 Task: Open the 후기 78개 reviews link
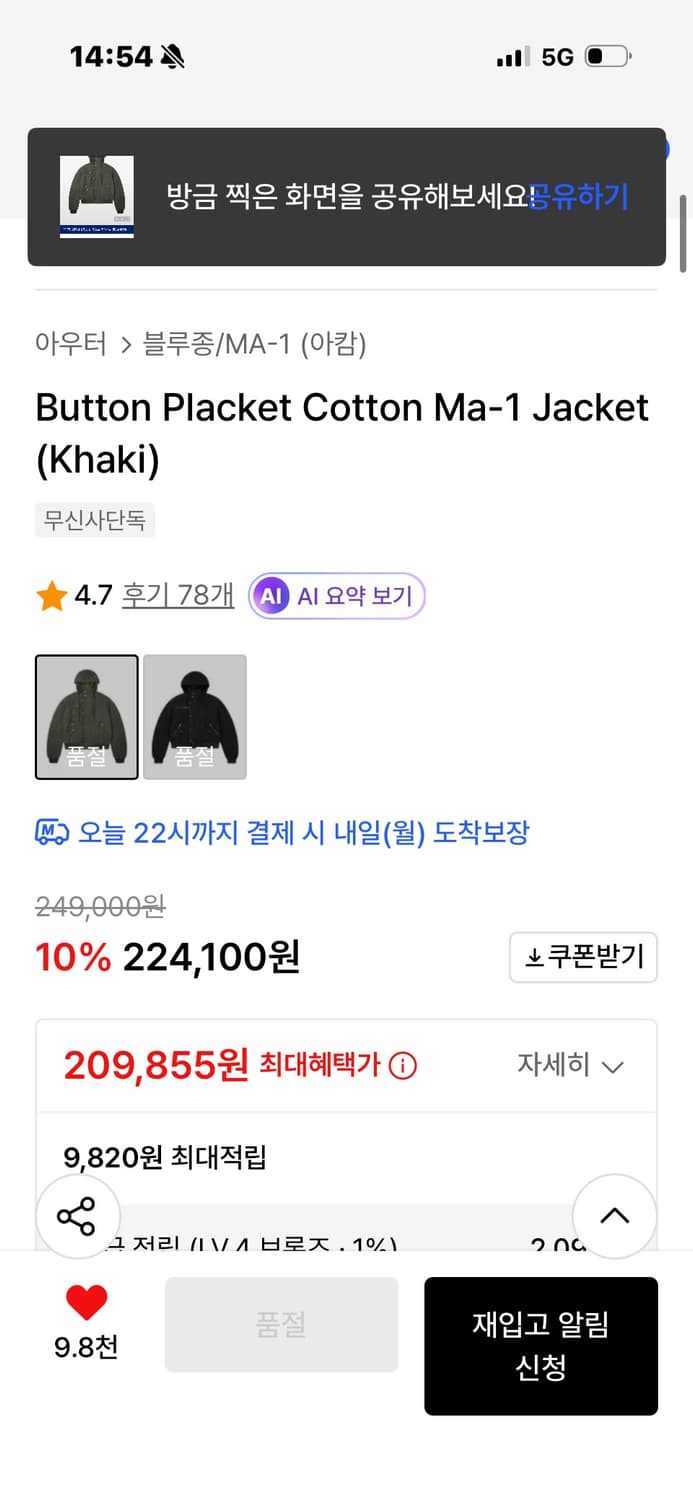point(177,594)
